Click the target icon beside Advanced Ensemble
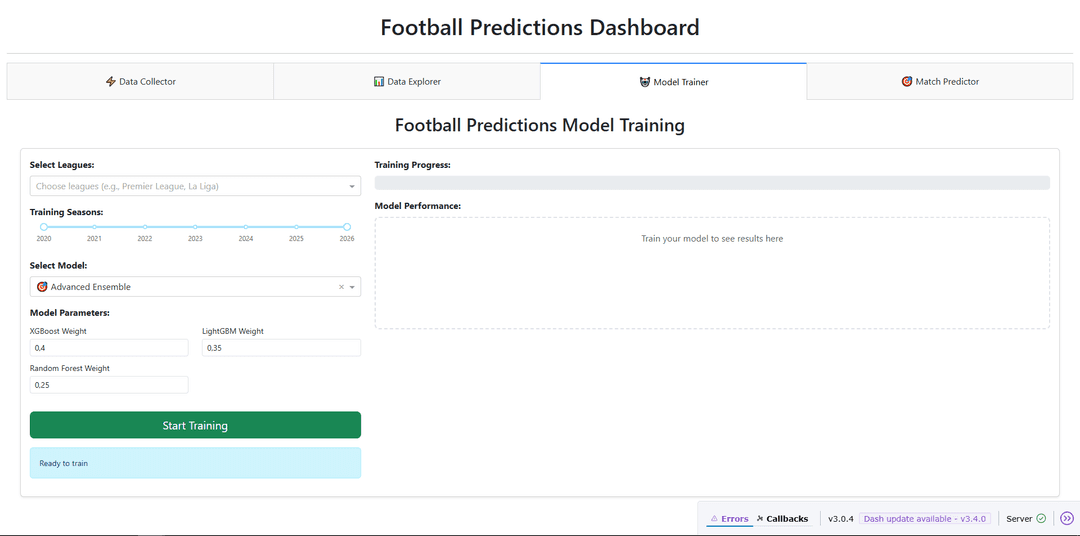Viewport: 1080px width, 536px height. pyautogui.click(x=42, y=287)
